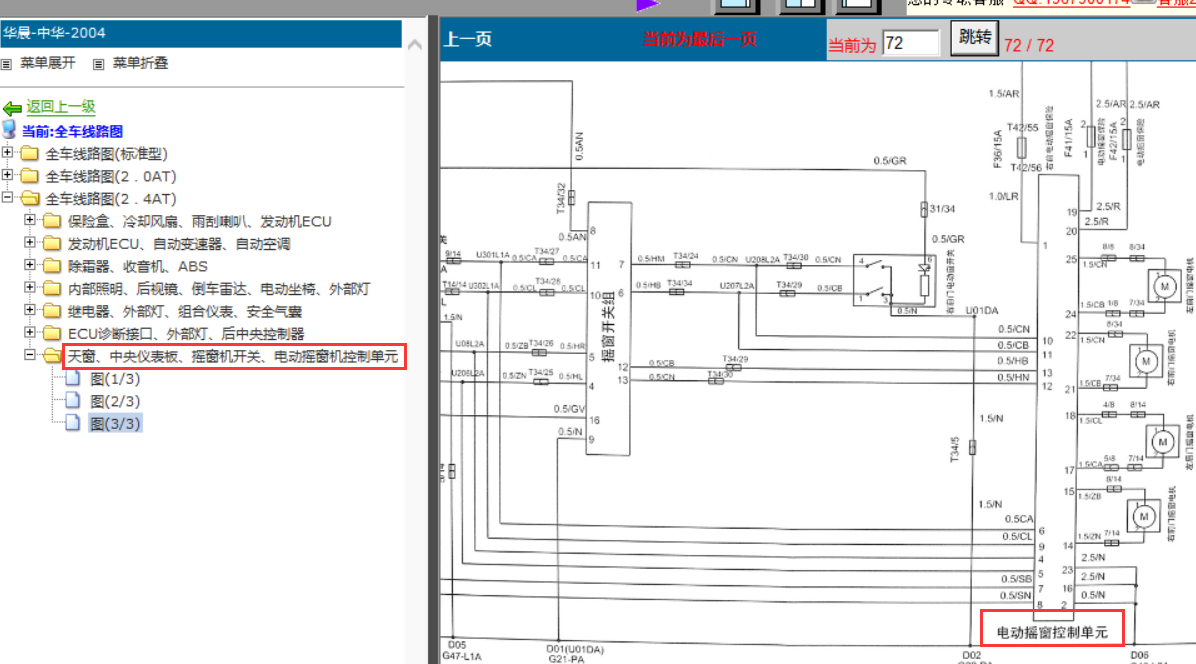Viewport: 1196px width, 664px height.
Task: Select 全车线路图(2.4AT) tree entry
Action: [111, 199]
